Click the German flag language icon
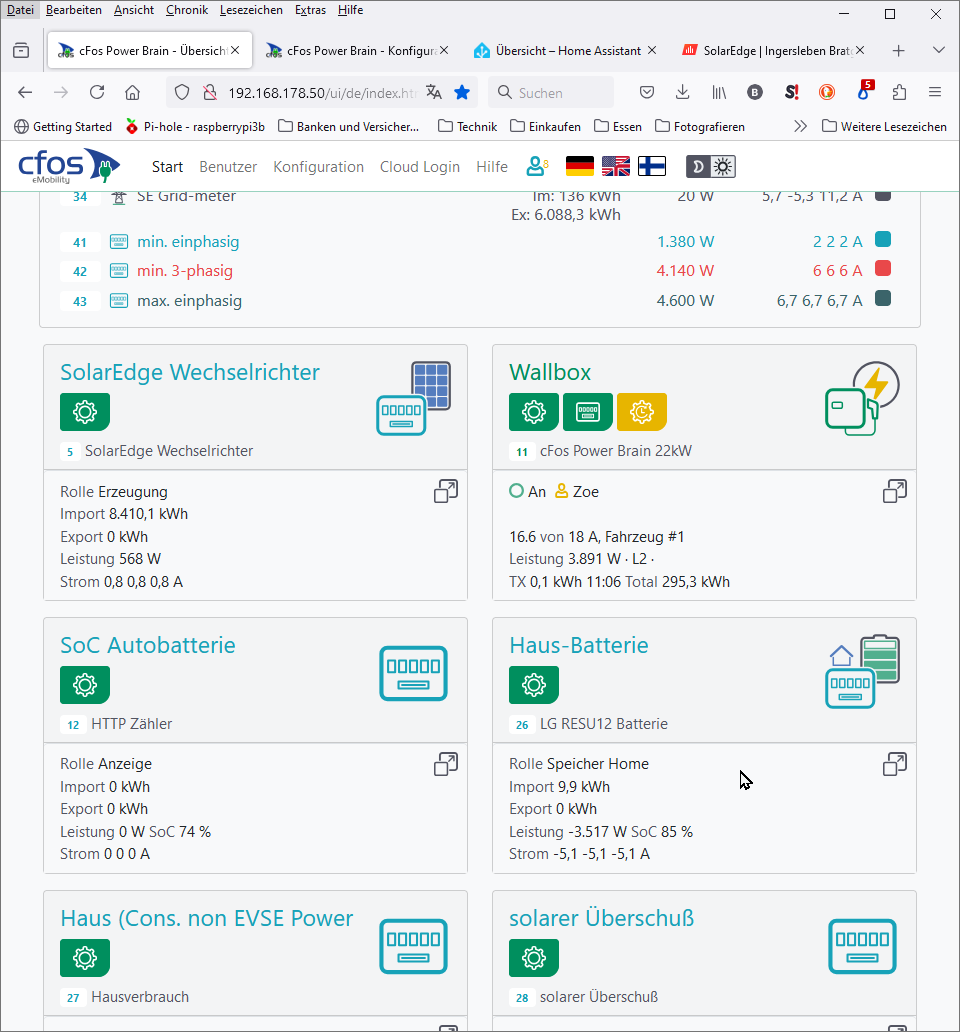This screenshot has width=960, height=1032. click(580, 167)
